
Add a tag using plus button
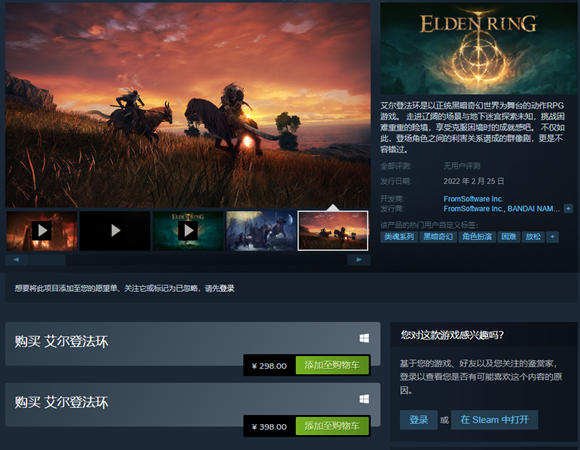[x=553, y=237]
